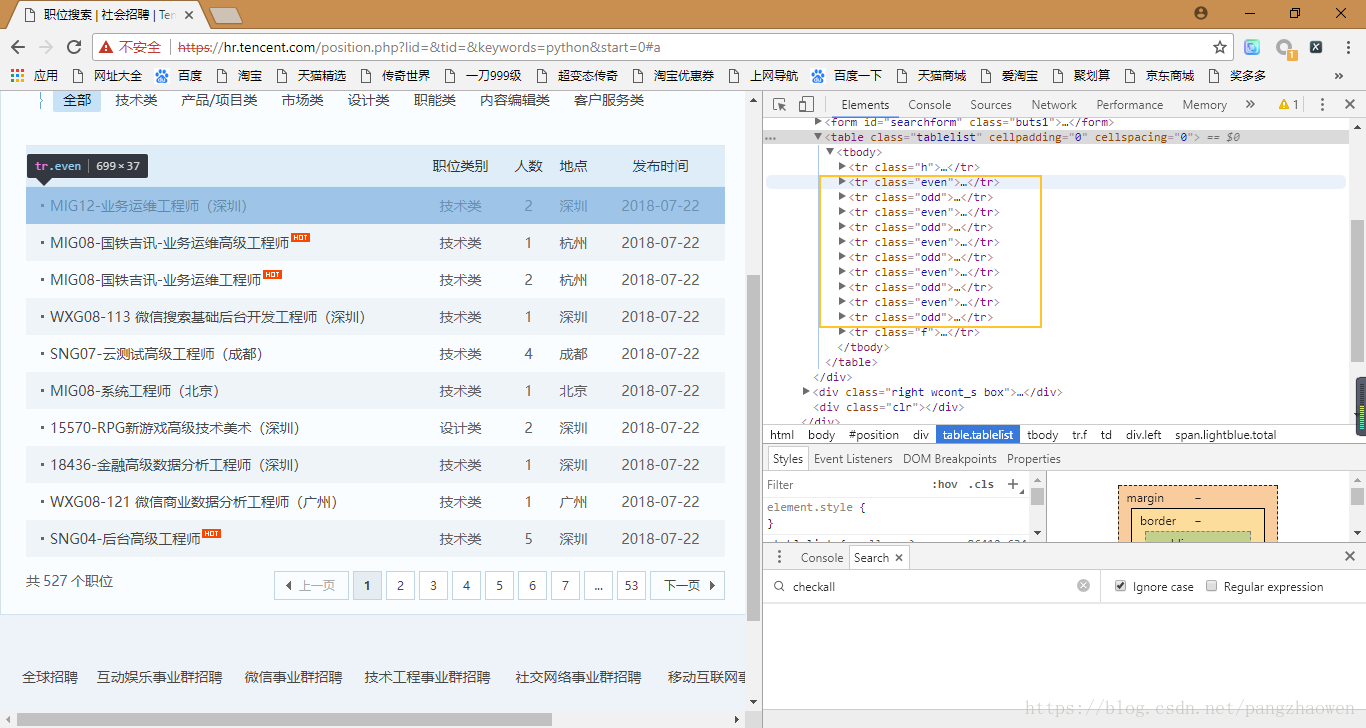This screenshot has height=728, width=1366.
Task: Open the 百度 bookmark
Action: coord(180,75)
